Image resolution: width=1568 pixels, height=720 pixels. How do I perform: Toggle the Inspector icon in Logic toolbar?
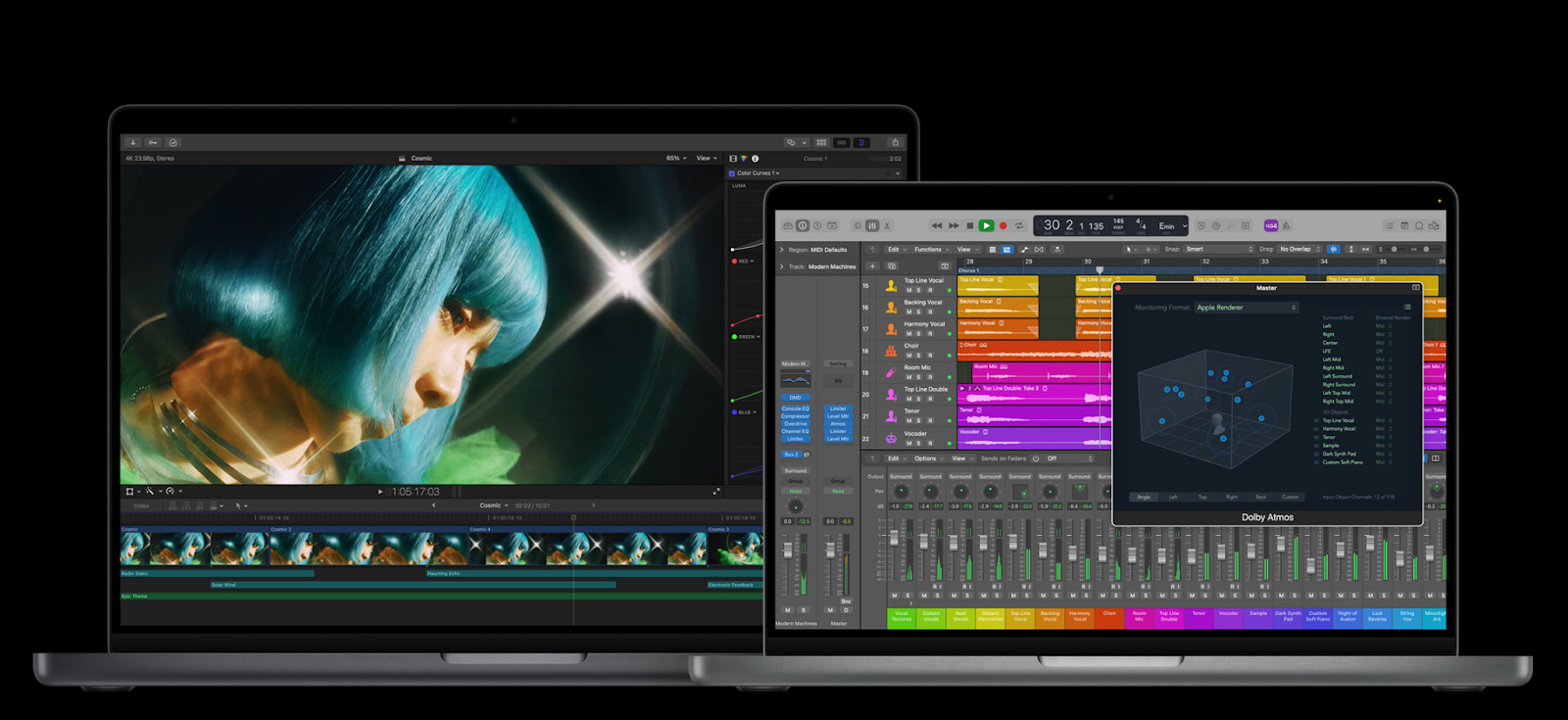803,226
